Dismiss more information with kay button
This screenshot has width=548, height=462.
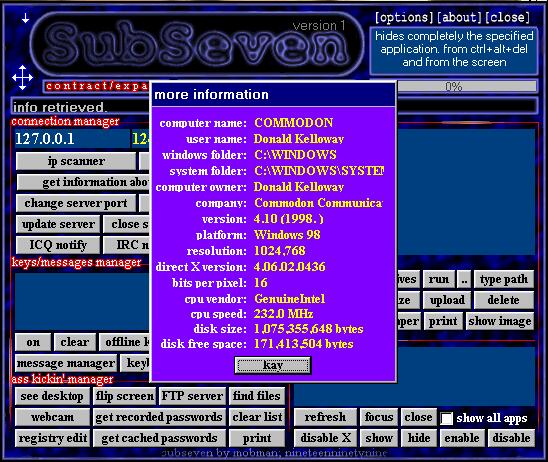click(x=273, y=365)
